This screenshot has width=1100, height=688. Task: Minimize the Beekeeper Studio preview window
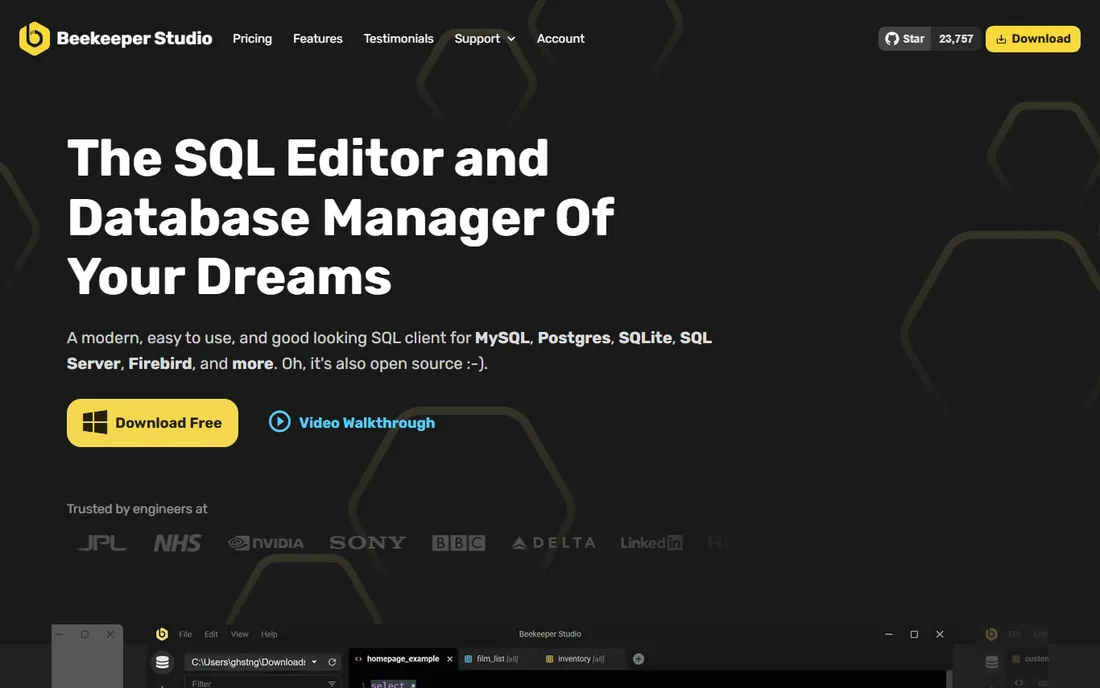pos(889,634)
